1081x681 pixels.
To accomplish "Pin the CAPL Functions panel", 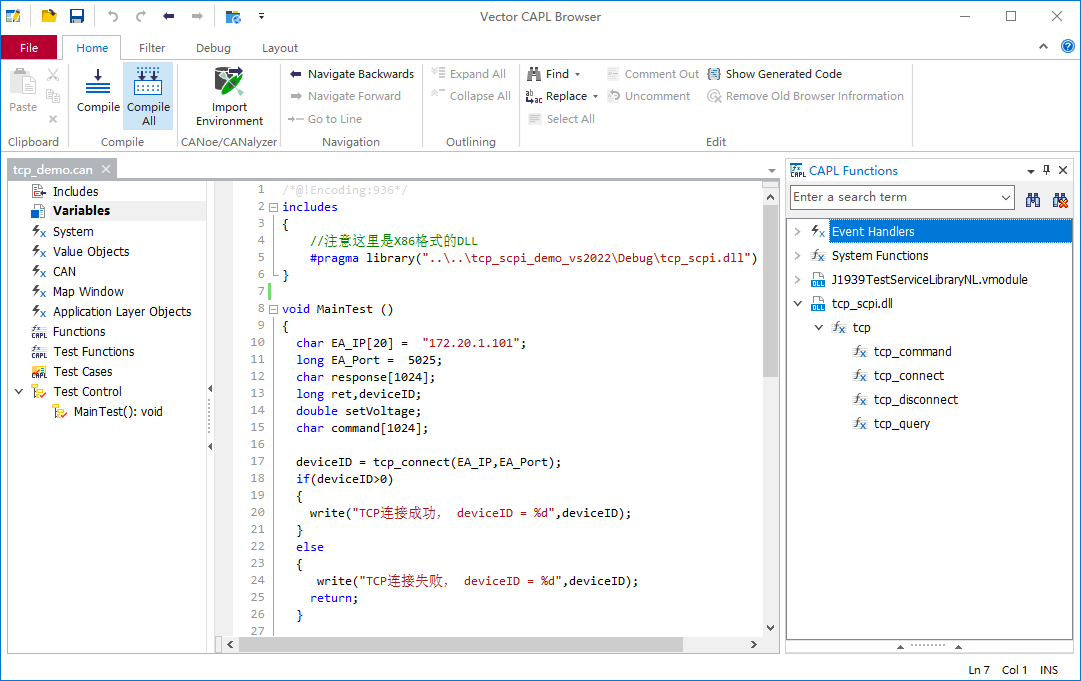I will (1047, 170).
